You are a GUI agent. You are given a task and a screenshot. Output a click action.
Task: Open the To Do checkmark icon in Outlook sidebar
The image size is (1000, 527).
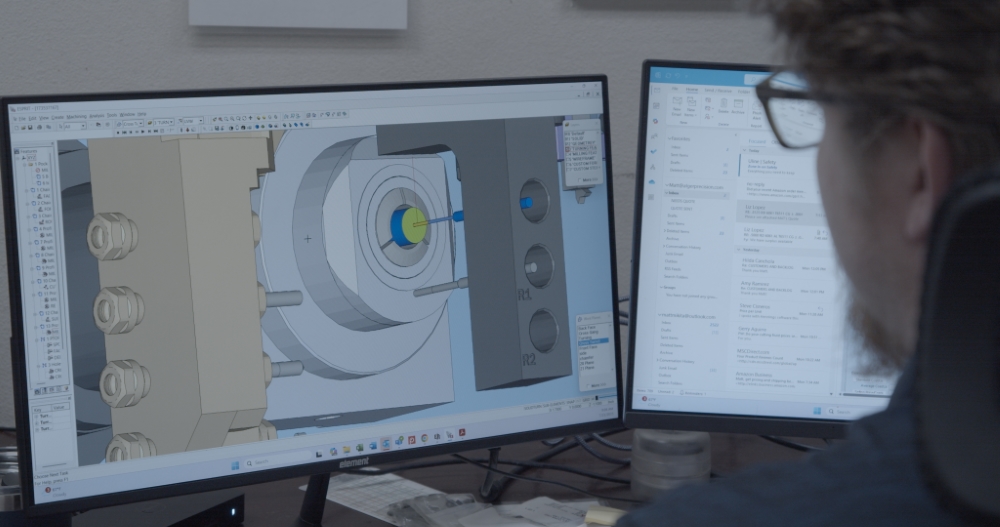(x=654, y=151)
